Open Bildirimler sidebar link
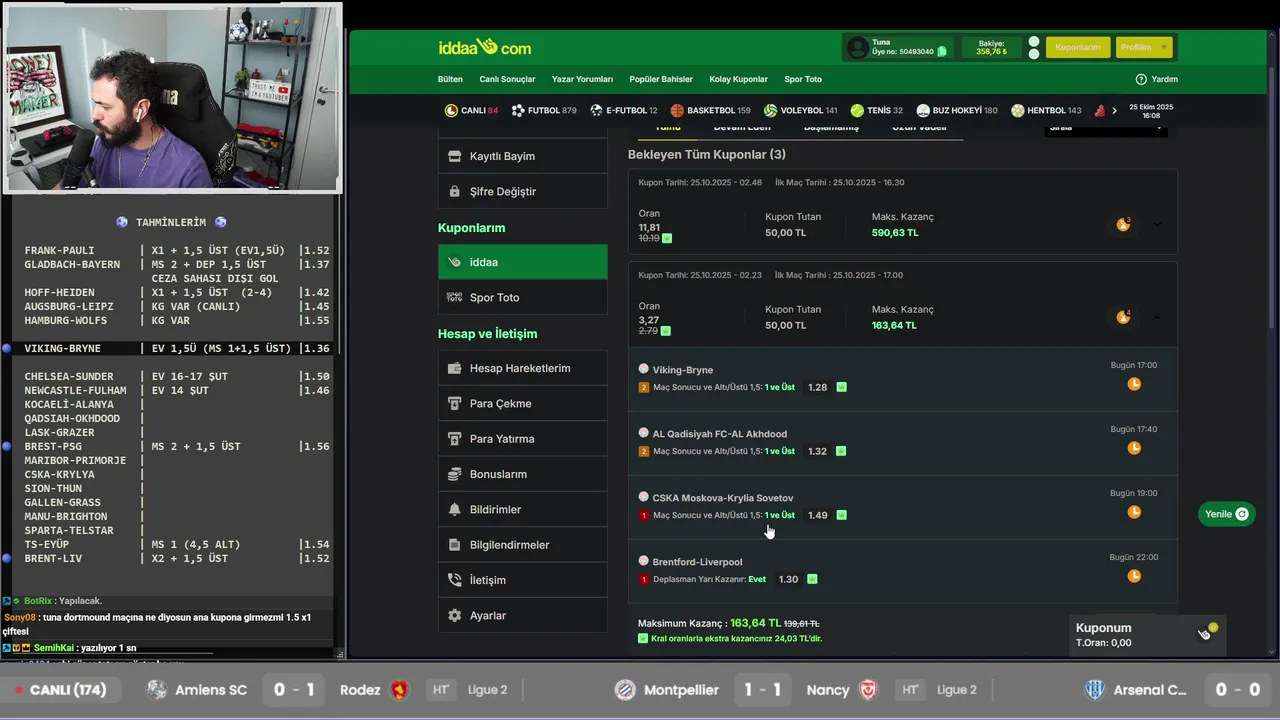 point(522,509)
